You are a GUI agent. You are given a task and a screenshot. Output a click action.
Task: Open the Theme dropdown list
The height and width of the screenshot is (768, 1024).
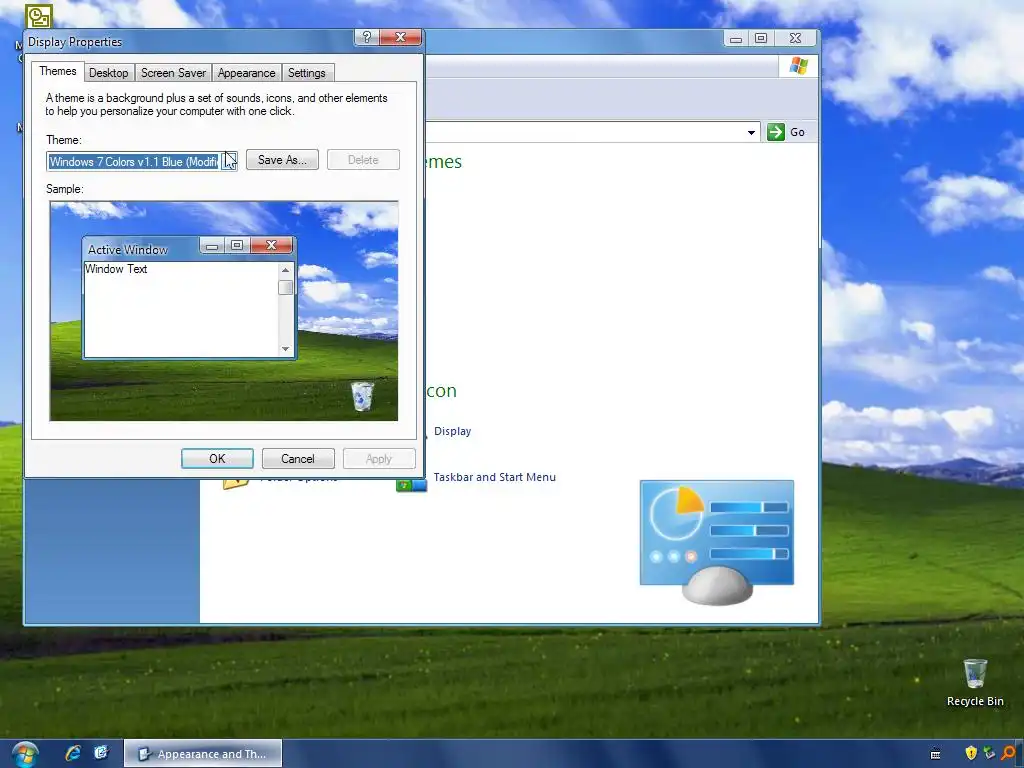[x=229, y=161]
